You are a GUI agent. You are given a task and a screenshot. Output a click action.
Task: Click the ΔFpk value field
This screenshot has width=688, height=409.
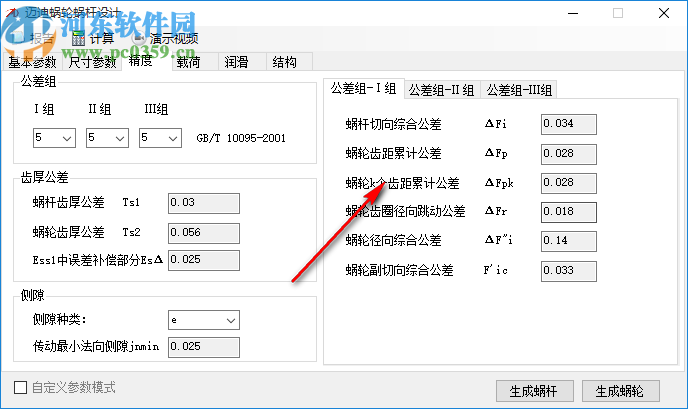coord(569,183)
